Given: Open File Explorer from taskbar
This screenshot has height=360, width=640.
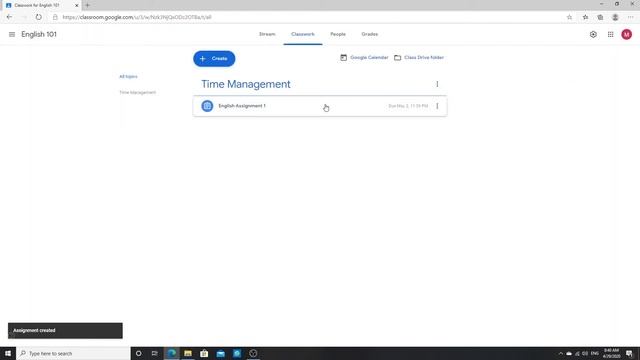Looking at the screenshot, I should pyautogui.click(x=188, y=353).
